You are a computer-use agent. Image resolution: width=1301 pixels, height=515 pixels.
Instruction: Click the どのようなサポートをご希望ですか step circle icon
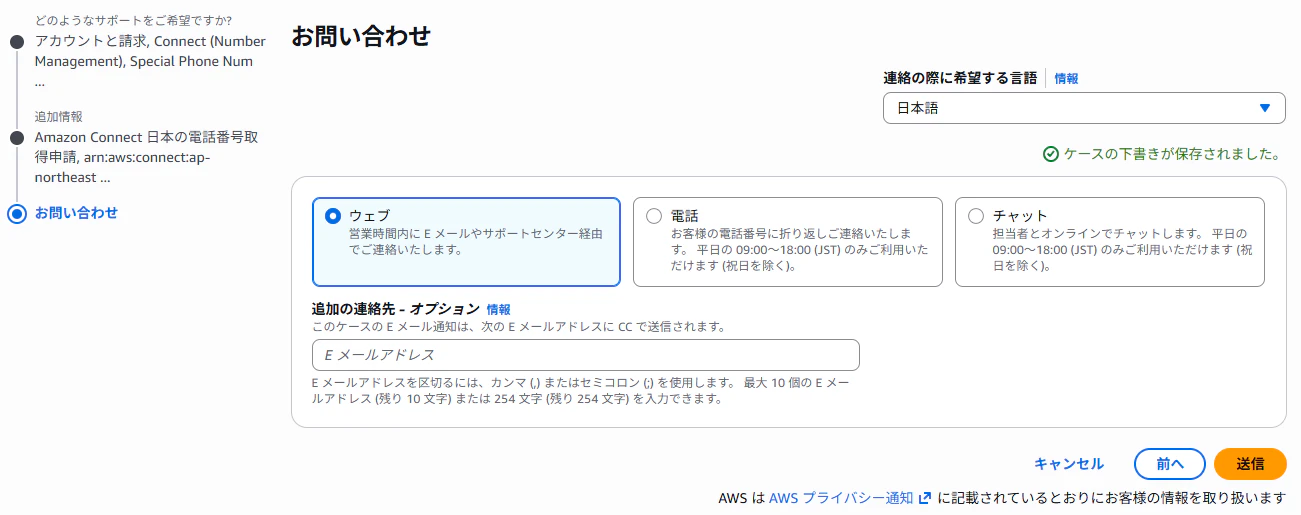click(x=16, y=41)
